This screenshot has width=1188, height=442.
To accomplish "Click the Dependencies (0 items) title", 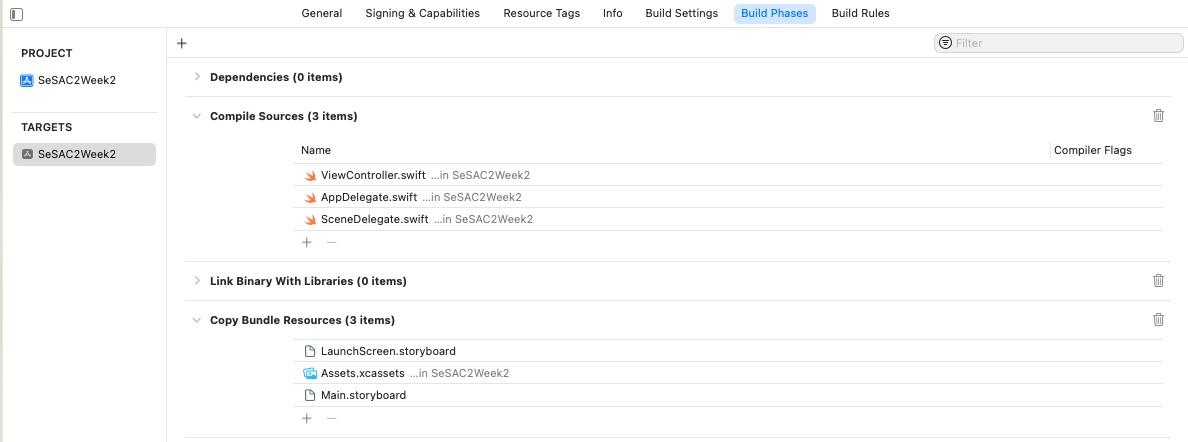I will pyautogui.click(x=276, y=77).
